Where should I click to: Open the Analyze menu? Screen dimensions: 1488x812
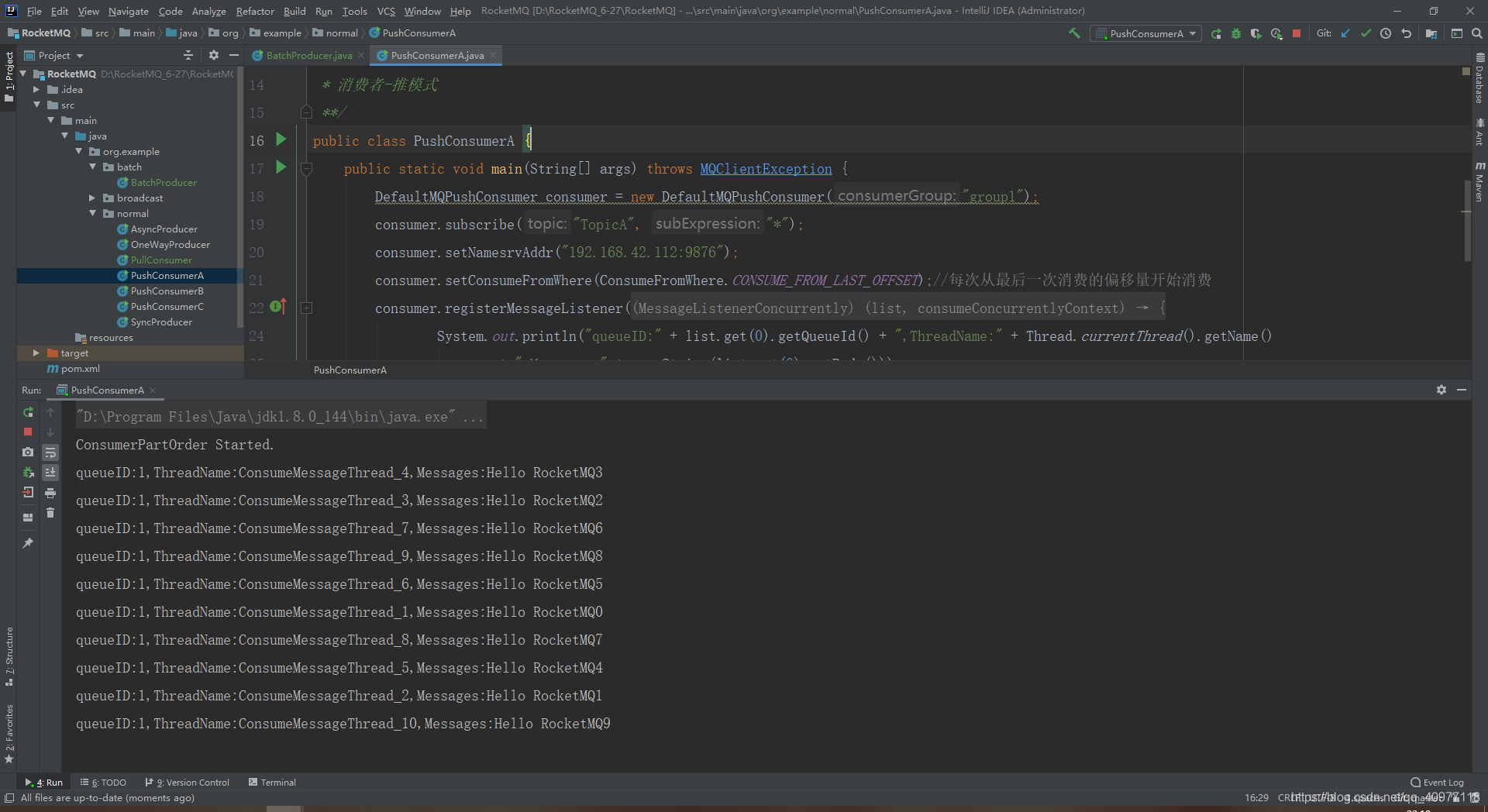point(209,11)
